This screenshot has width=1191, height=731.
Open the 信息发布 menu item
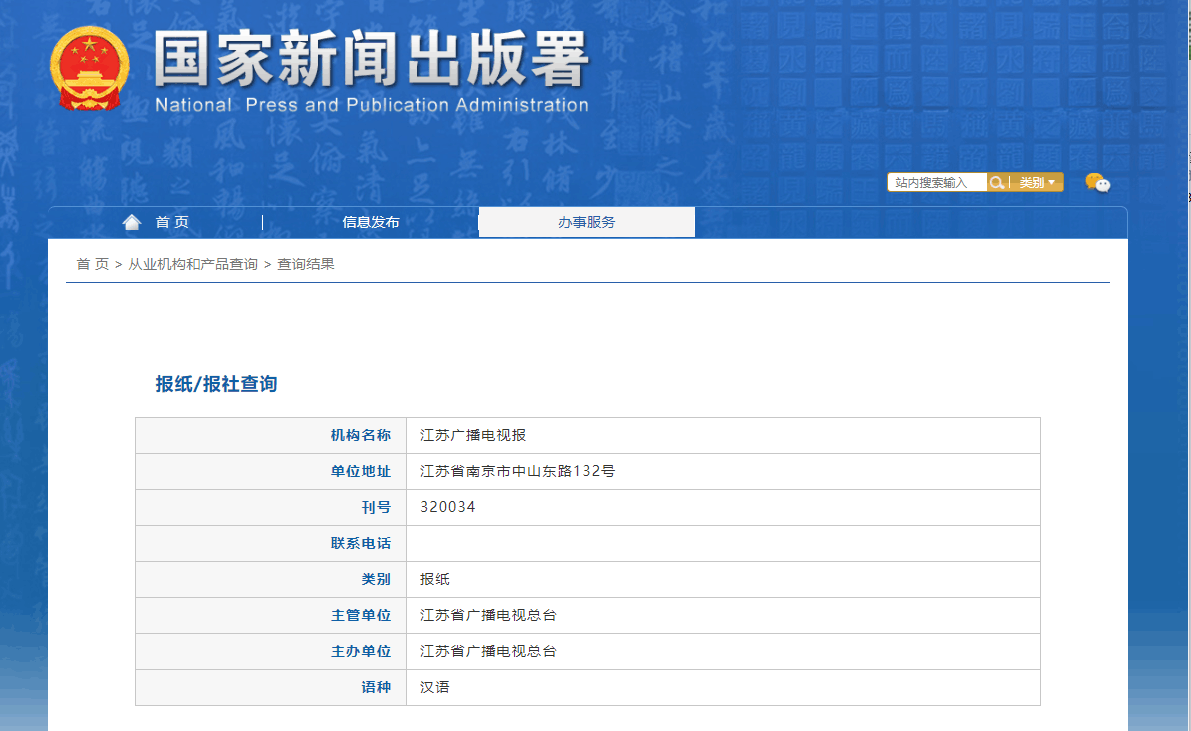click(370, 222)
